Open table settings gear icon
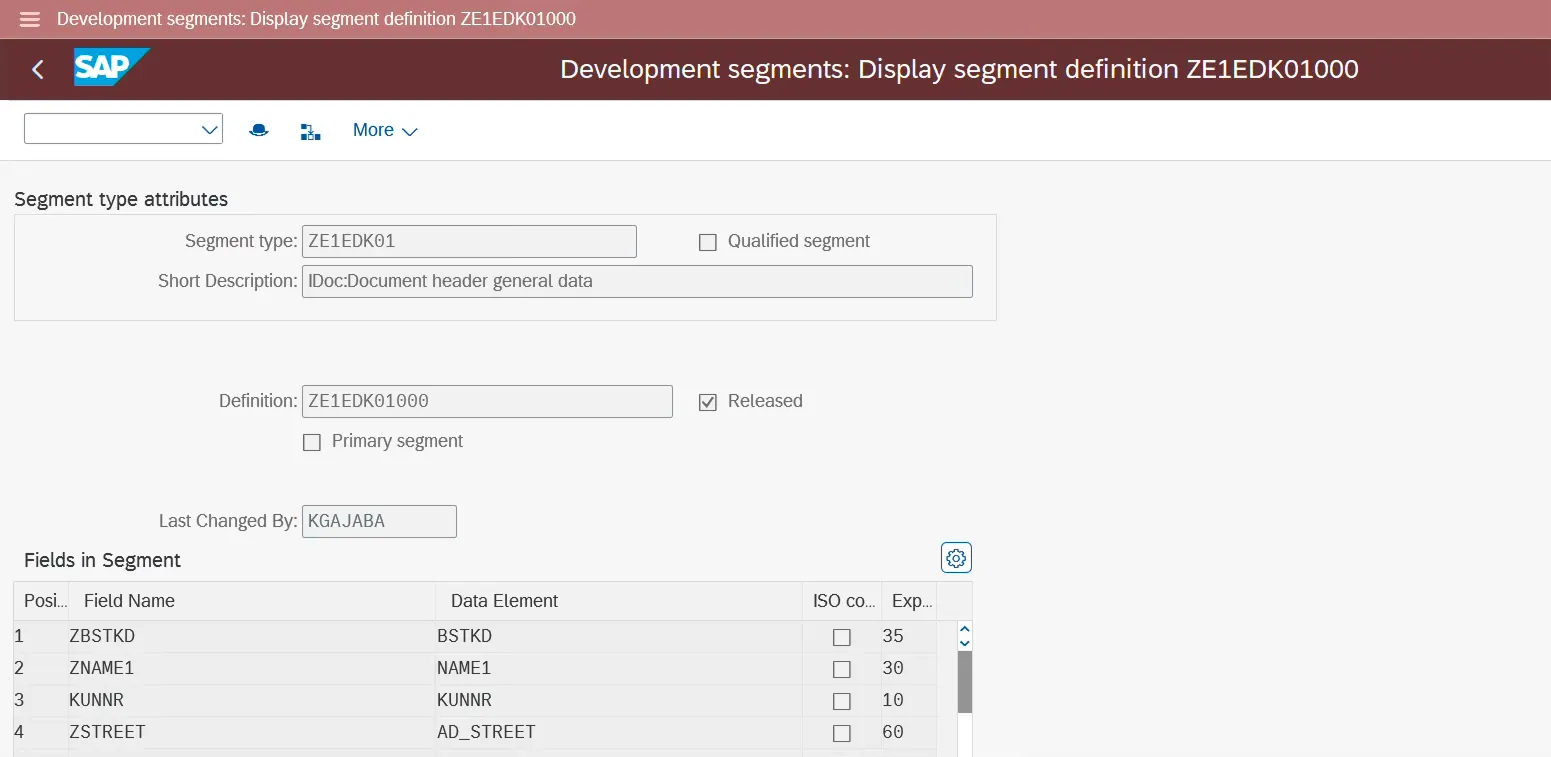1551x757 pixels. point(956,558)
